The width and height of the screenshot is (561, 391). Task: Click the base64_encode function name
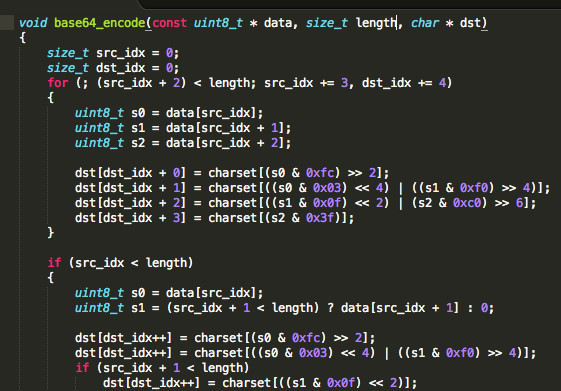click(x=99, y=23)
